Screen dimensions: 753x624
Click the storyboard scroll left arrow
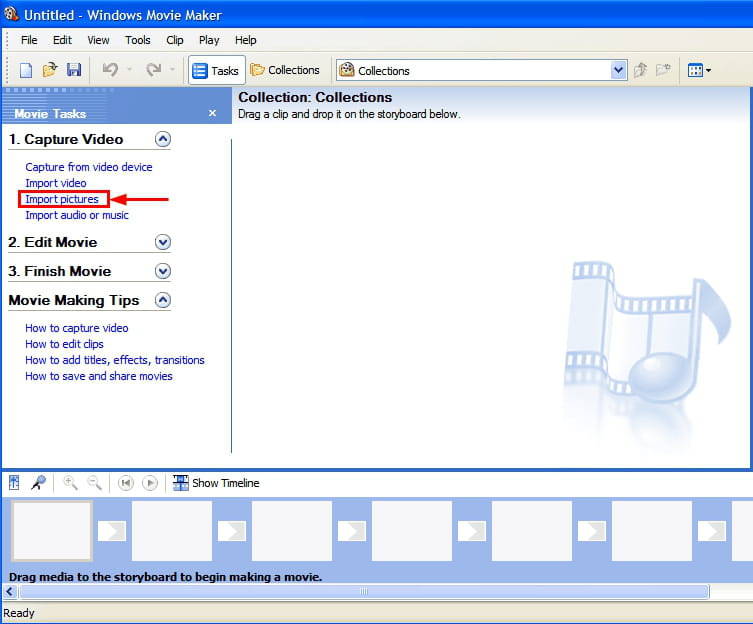click(10, 591)
